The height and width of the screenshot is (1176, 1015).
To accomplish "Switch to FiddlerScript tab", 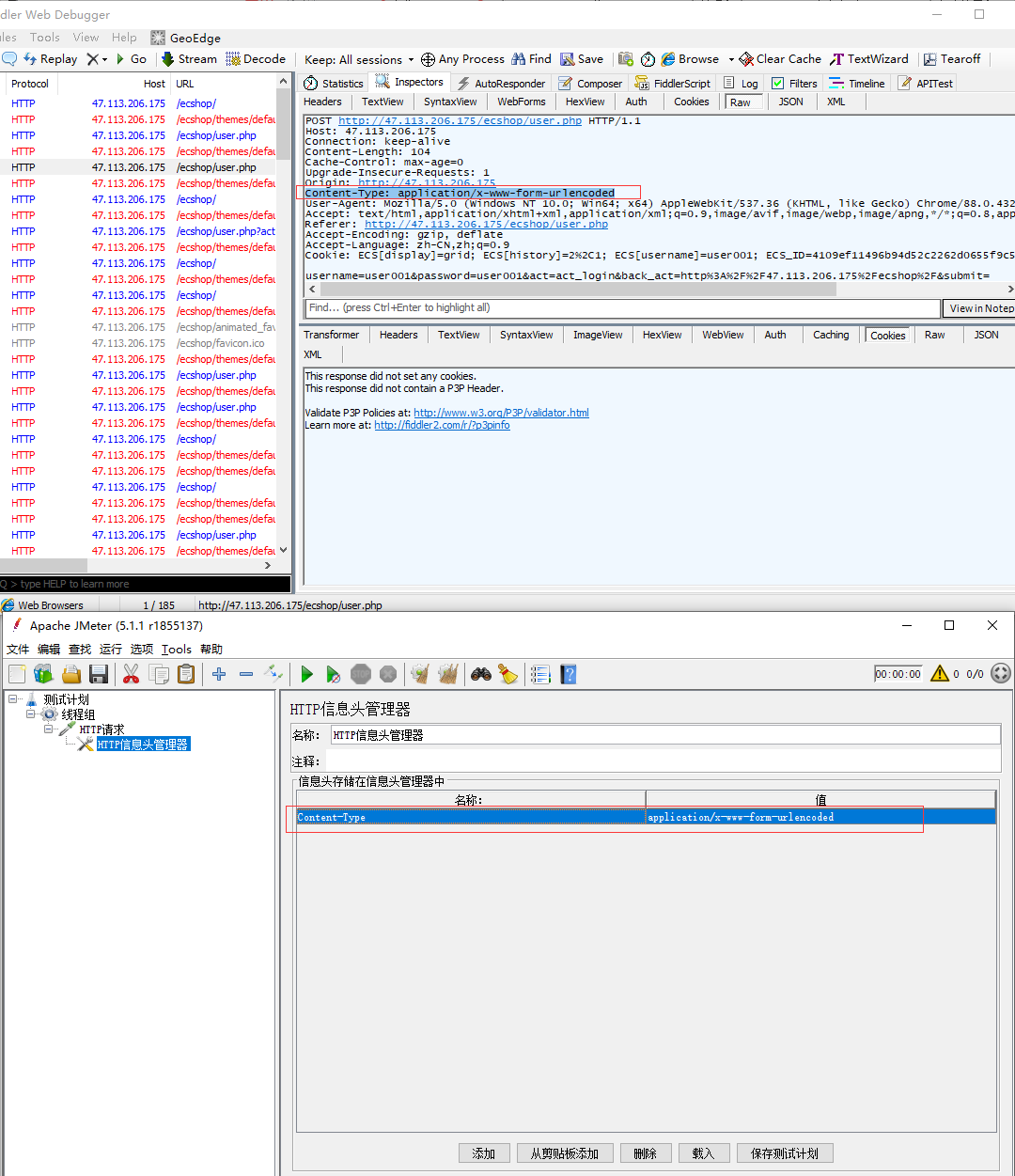I will (x=673, y=83).
